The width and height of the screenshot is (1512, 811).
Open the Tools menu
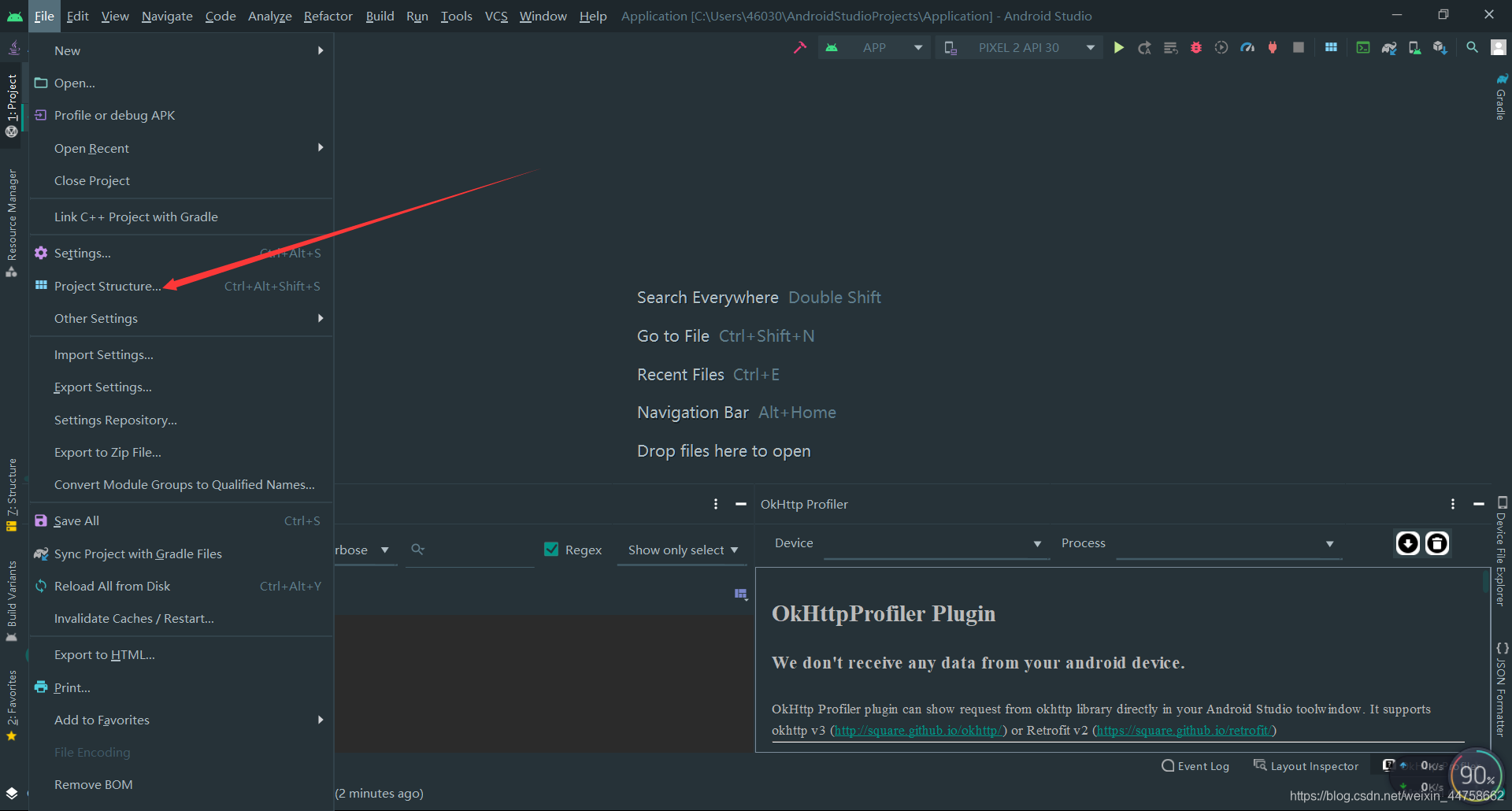click(x=456, y=16)
